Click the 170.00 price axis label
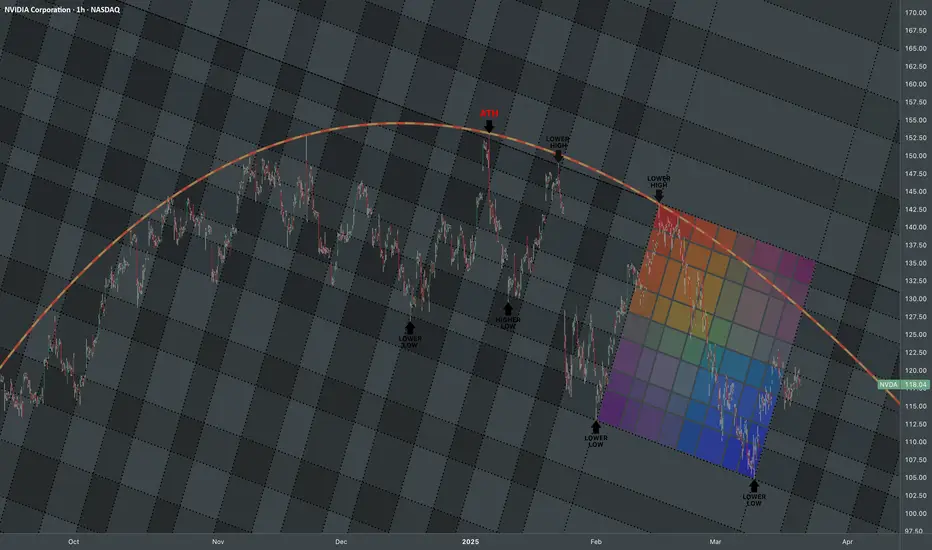 point(916,12)
